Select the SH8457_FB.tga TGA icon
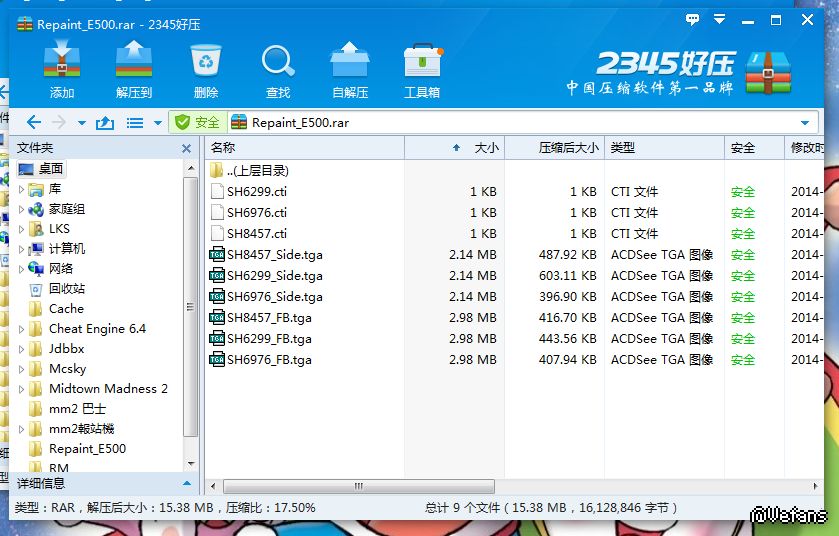 (217, 317)
